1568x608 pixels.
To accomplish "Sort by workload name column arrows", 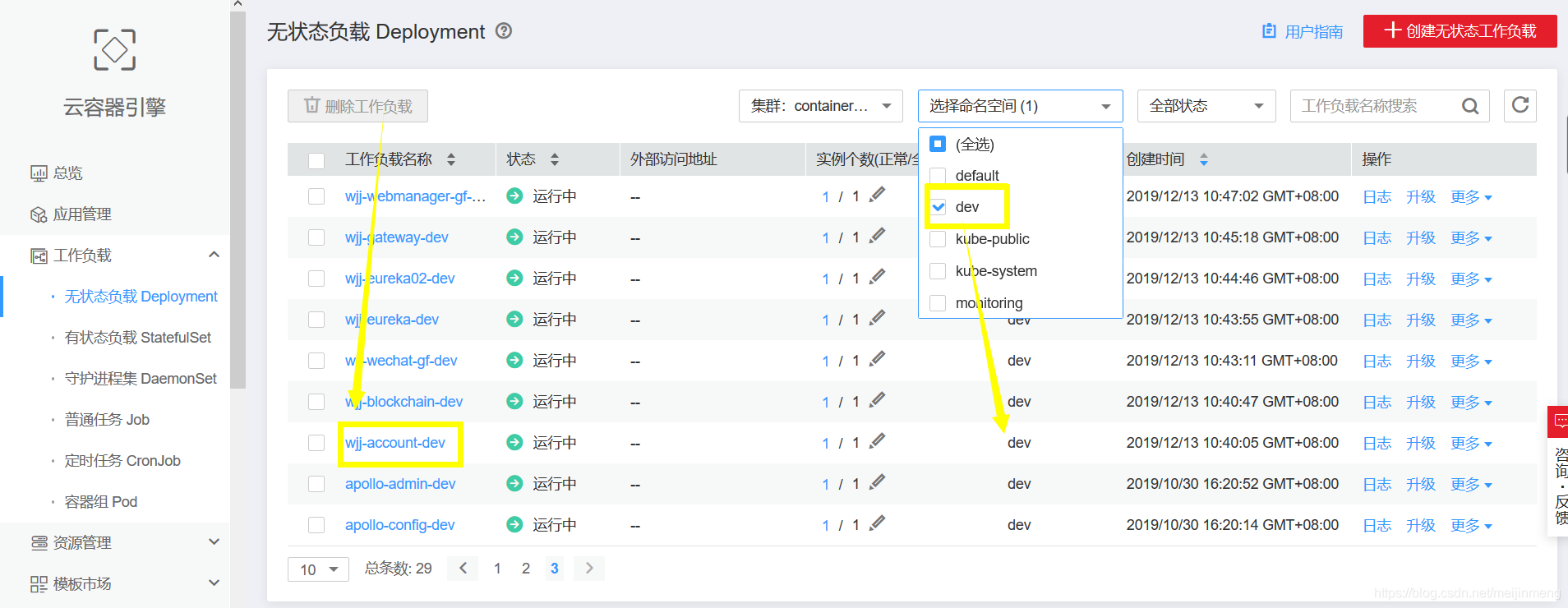I will (451, 159).
